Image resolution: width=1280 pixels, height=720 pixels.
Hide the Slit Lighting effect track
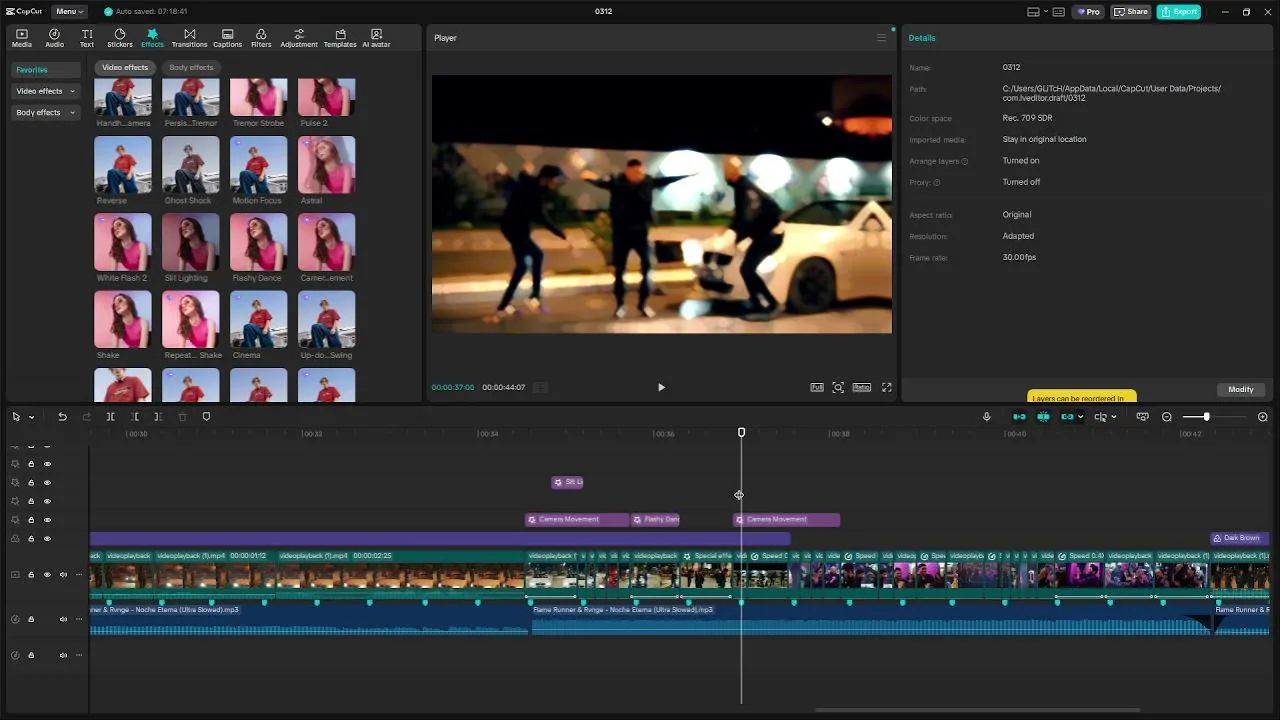(x=47, y=483)
